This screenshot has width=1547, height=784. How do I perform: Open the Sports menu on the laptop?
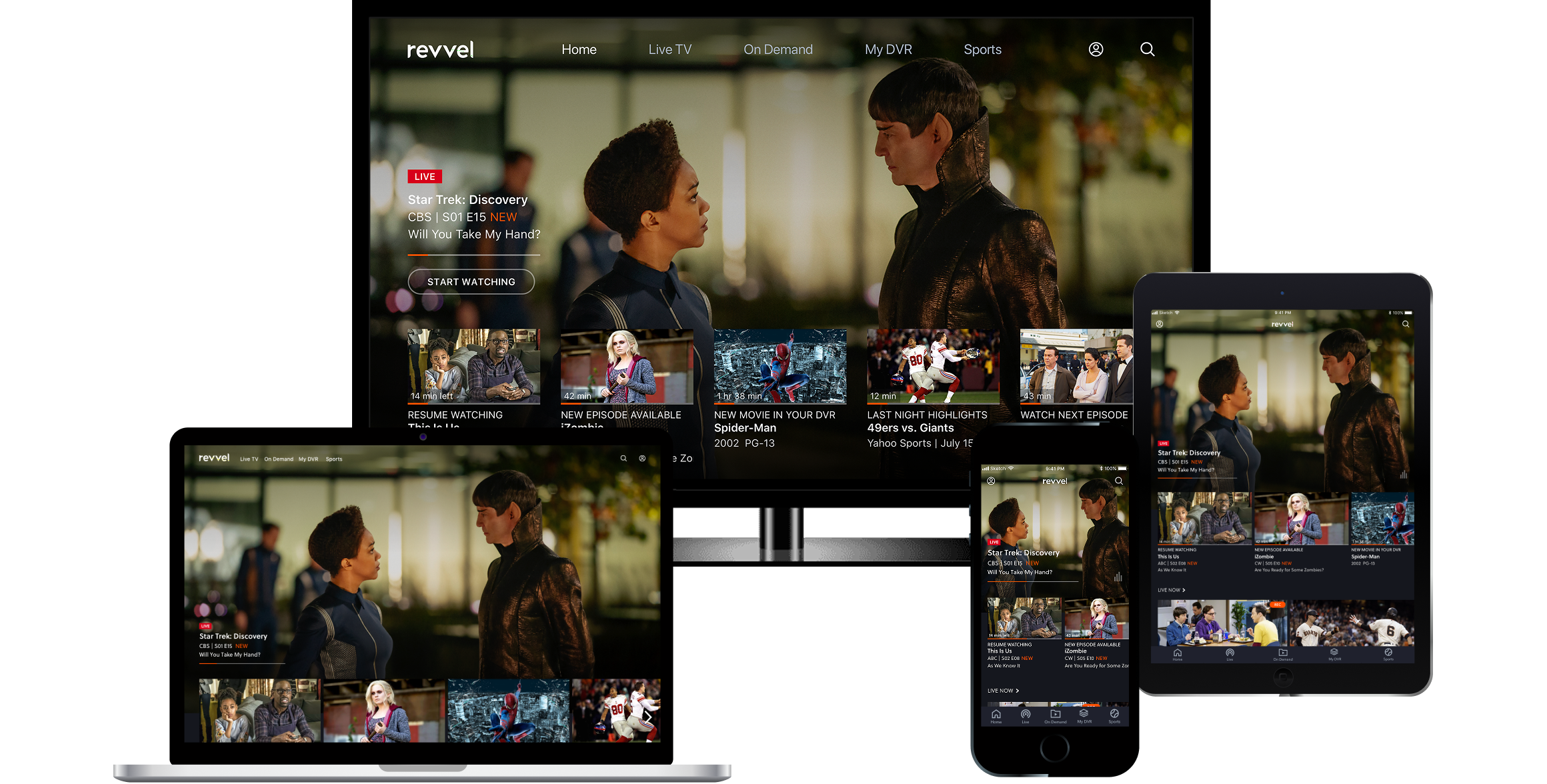[334, 459]
